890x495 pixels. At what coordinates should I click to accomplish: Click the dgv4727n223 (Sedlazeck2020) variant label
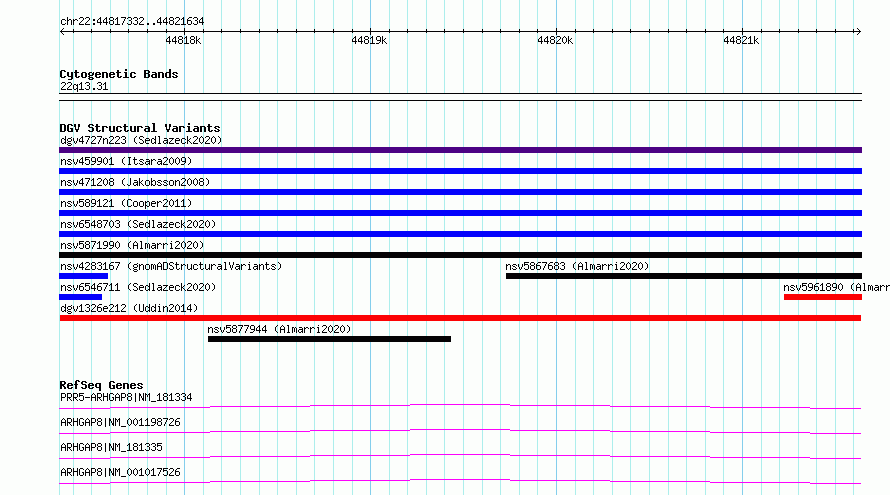(x=141, y=140)
